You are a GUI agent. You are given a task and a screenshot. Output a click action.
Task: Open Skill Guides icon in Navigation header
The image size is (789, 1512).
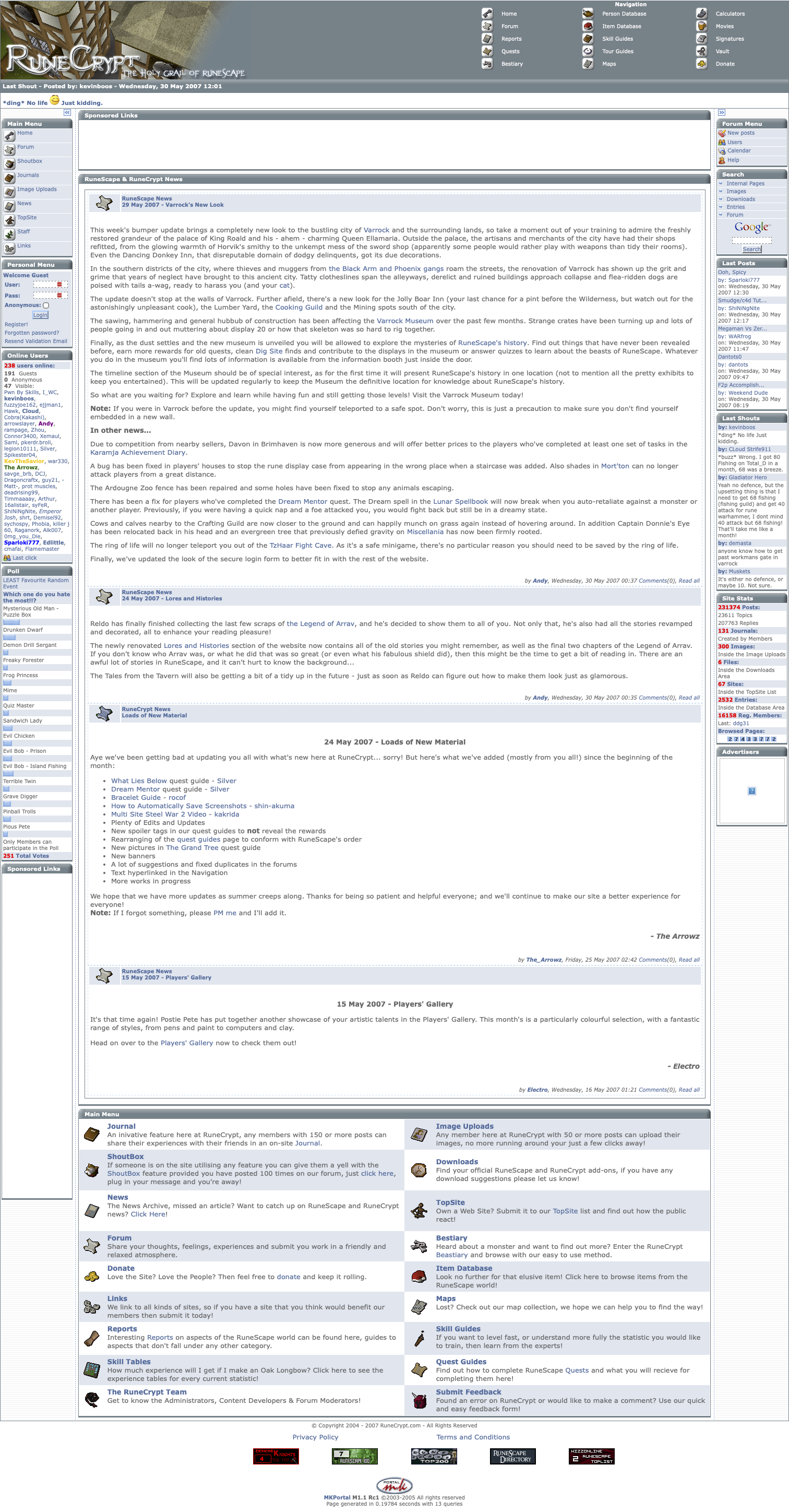click(x=588, y=39)
